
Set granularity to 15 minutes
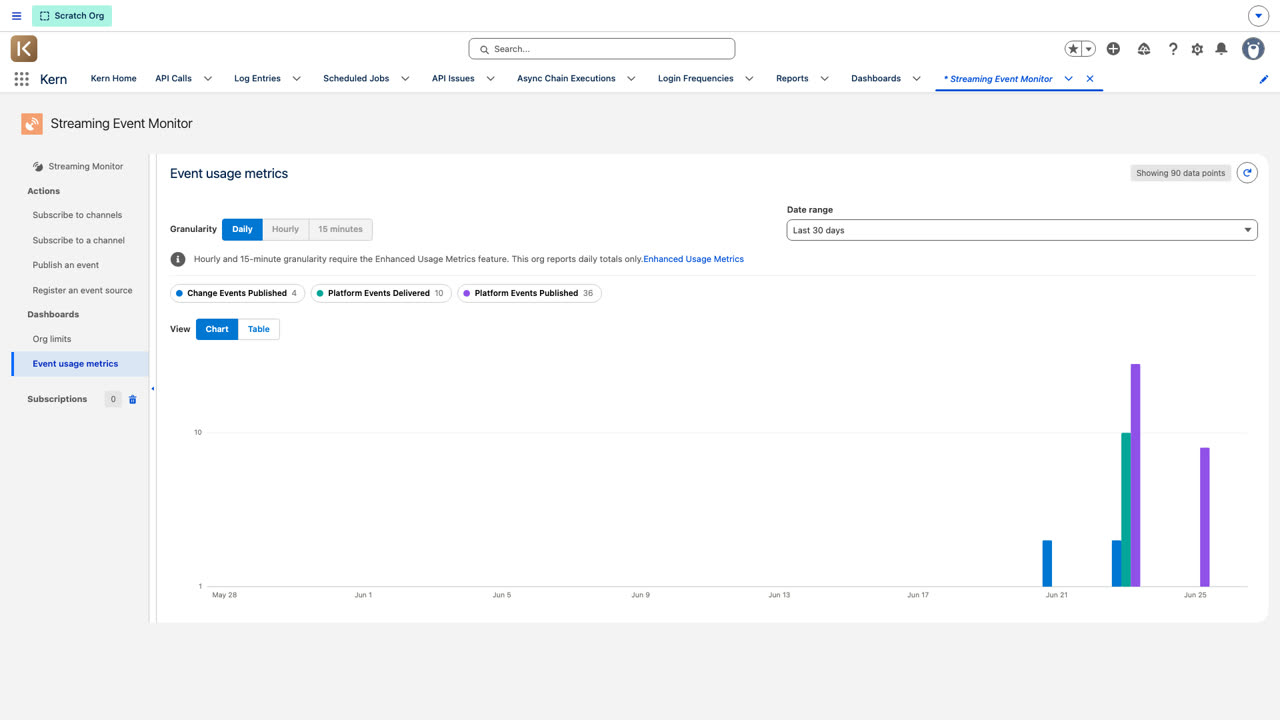click(340, 229)
